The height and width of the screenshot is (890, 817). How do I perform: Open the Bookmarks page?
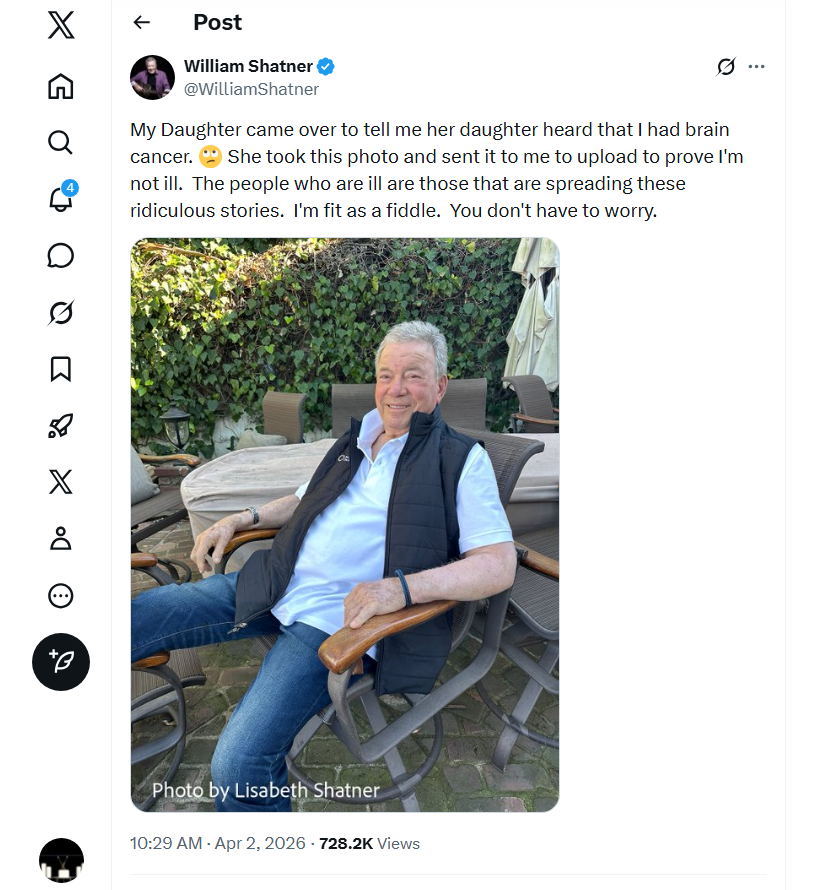pos(61,369)
